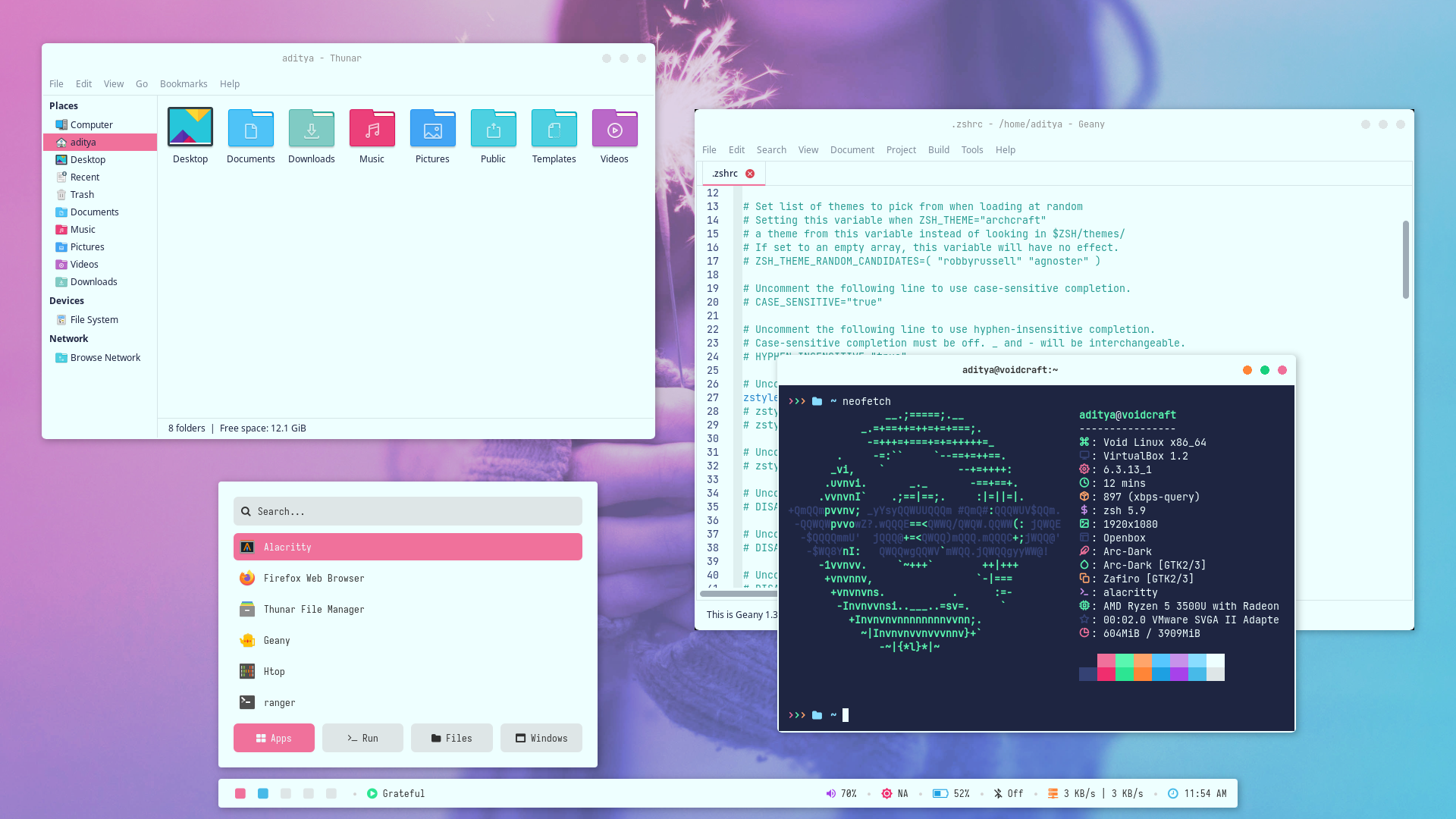
Task: Switch to the second workspace indicator
Action: pyautogui.click(x=263, y=794)
